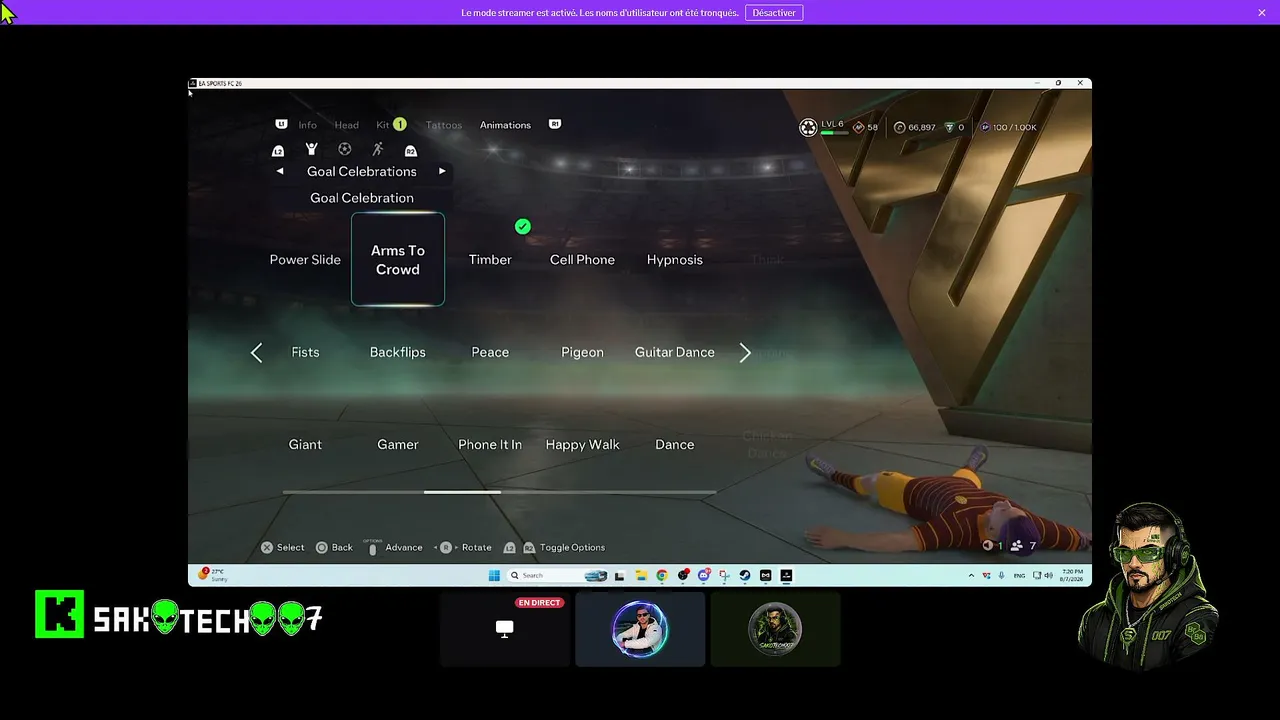Image resolution: width=1280 pixels, height=720 pixels.
Task: Select the running figure animation category icon
Action: pyautogui.click(x=377, y=150)
